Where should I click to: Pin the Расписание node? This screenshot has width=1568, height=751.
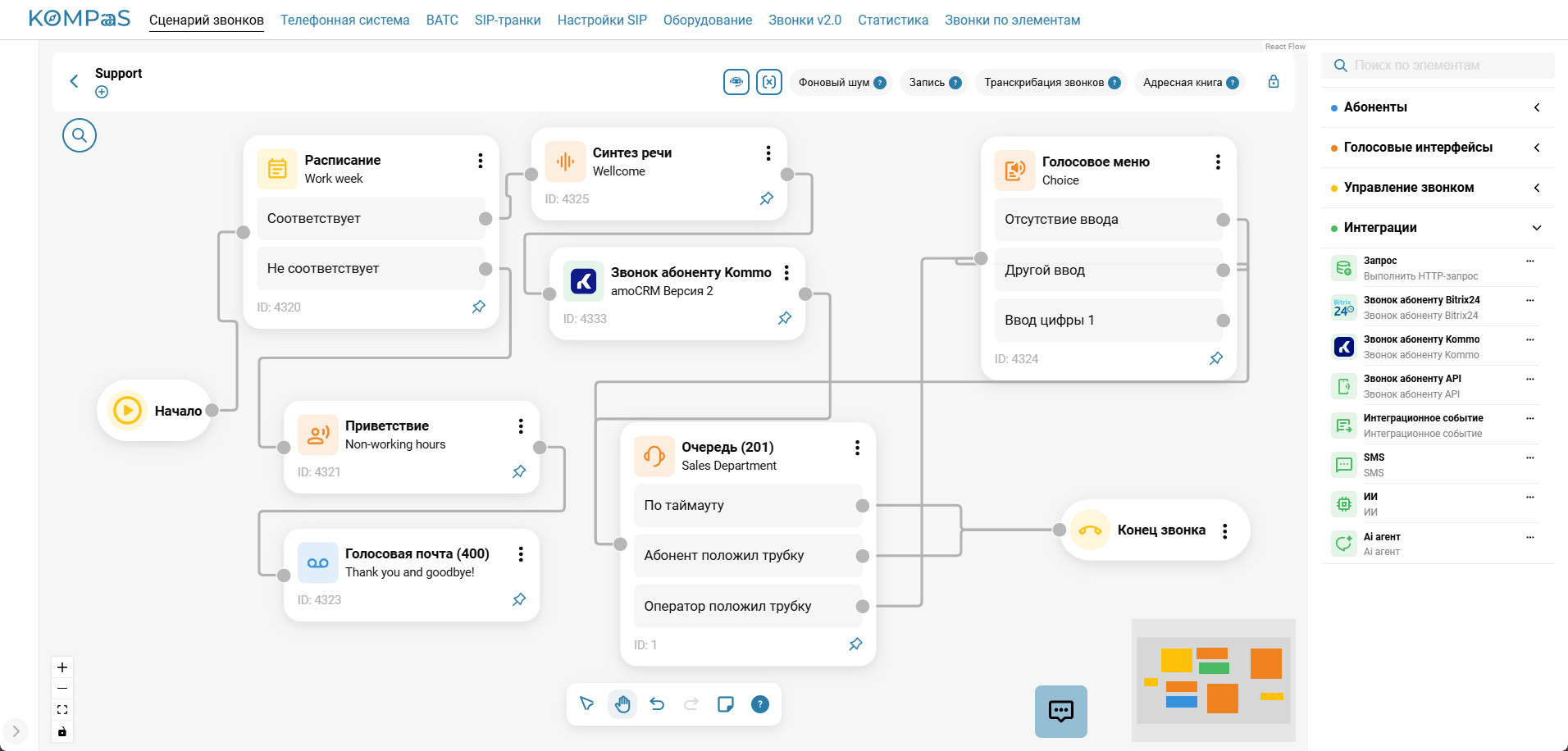click(x=479, y=307)
